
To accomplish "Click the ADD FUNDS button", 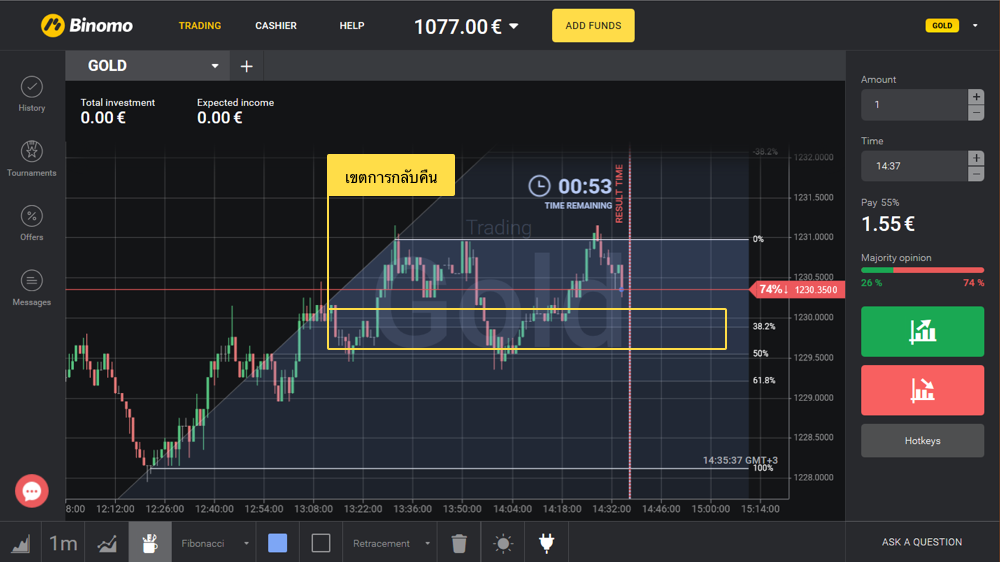I will click(593, 26).
